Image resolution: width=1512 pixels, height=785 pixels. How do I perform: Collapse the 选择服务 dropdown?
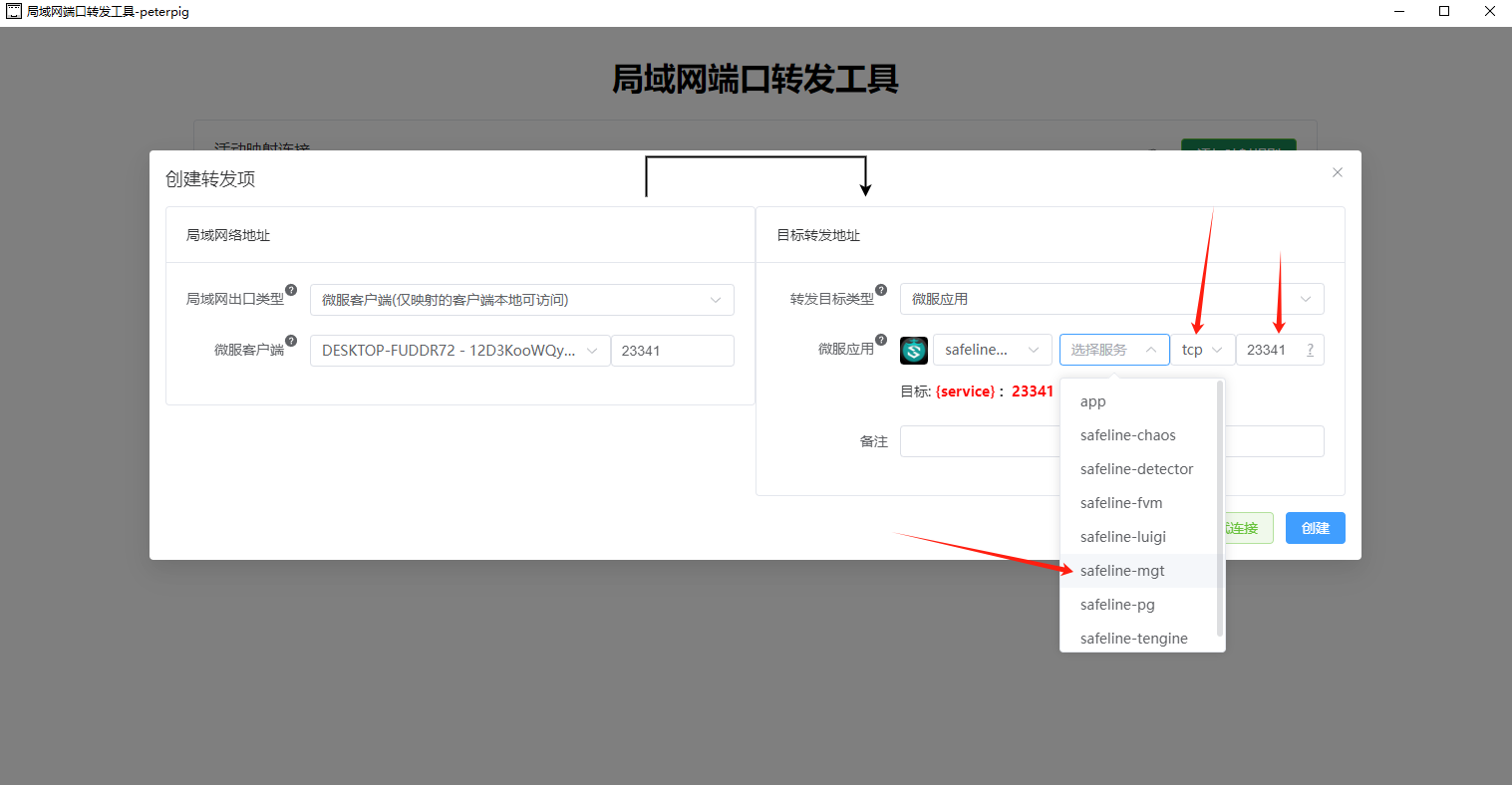click(x=1114, y=350)
